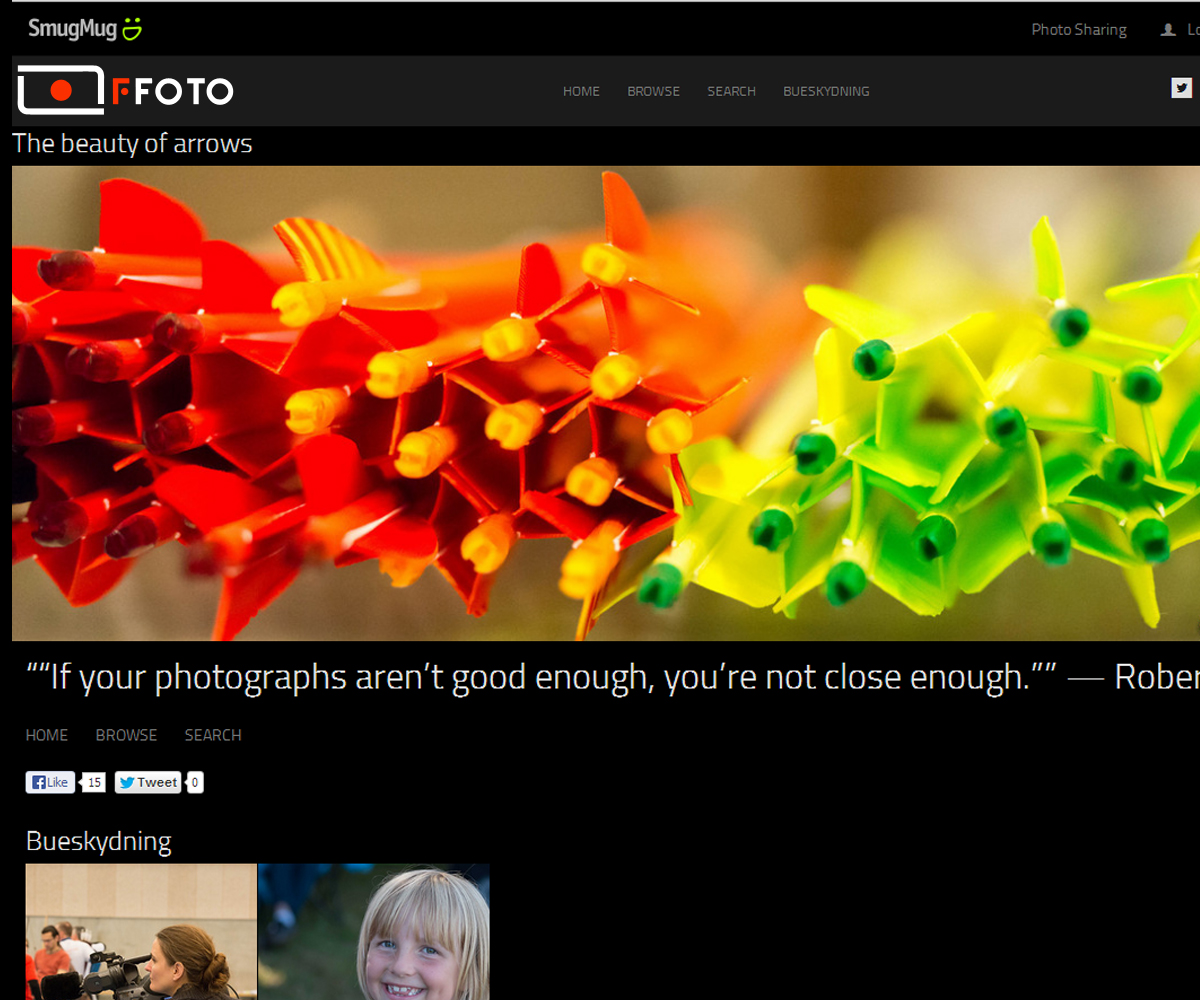View Facebook like count 15

click(x=94, y=783)
